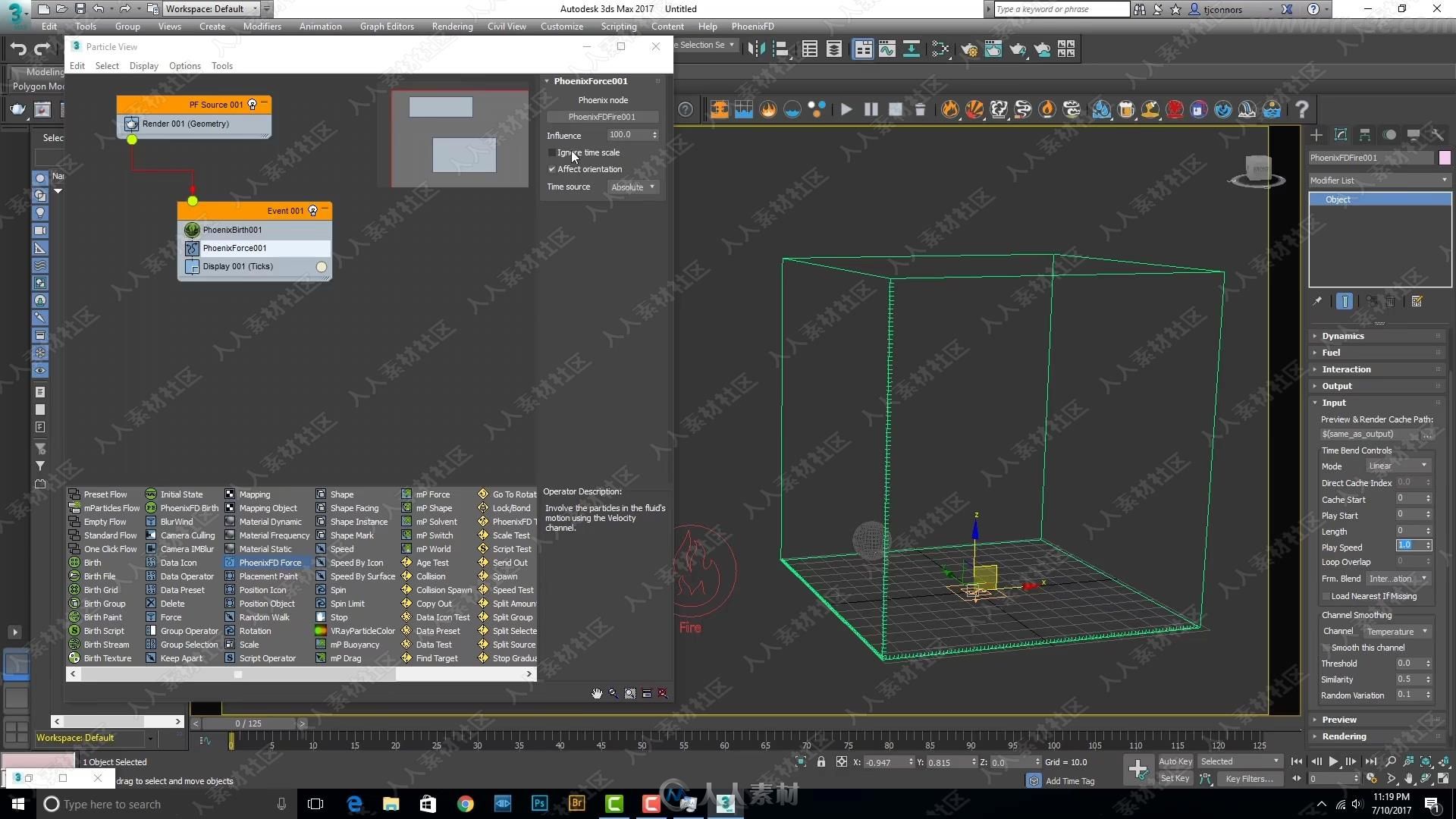Click depot horizontal scrollbar right arrow
The height and width of the screenshot is (819, 1456).
pos(529,673)
